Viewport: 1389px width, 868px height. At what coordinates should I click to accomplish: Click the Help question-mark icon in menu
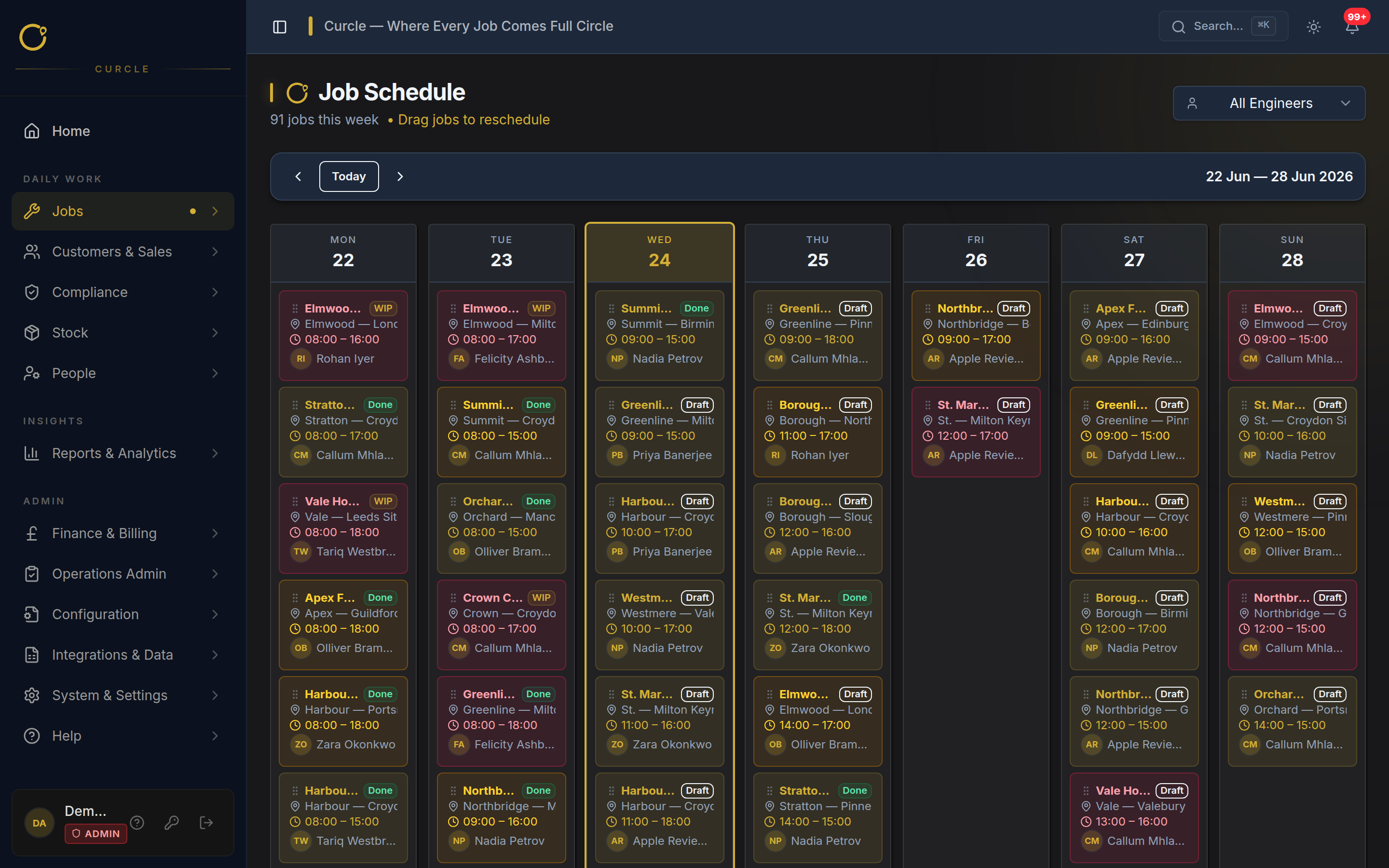point(31,735)
